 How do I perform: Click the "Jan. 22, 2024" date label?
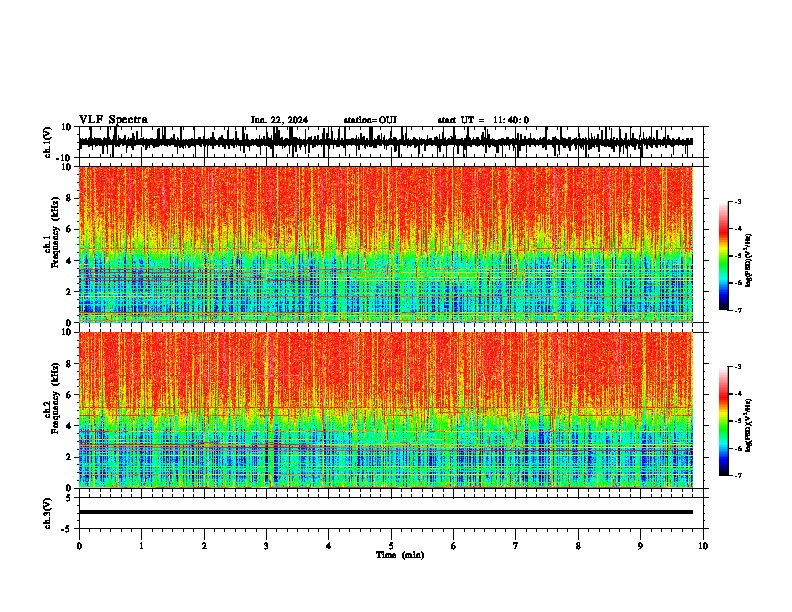279,120
